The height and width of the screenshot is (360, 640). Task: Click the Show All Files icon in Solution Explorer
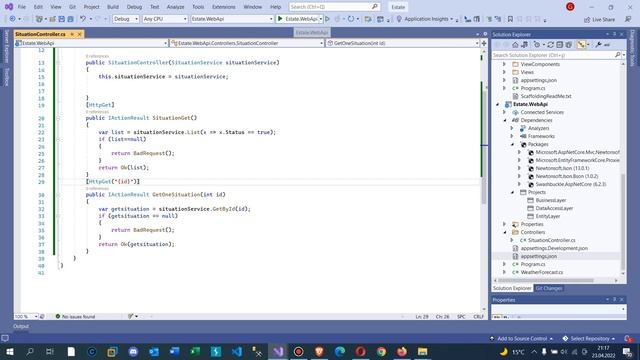569,45
